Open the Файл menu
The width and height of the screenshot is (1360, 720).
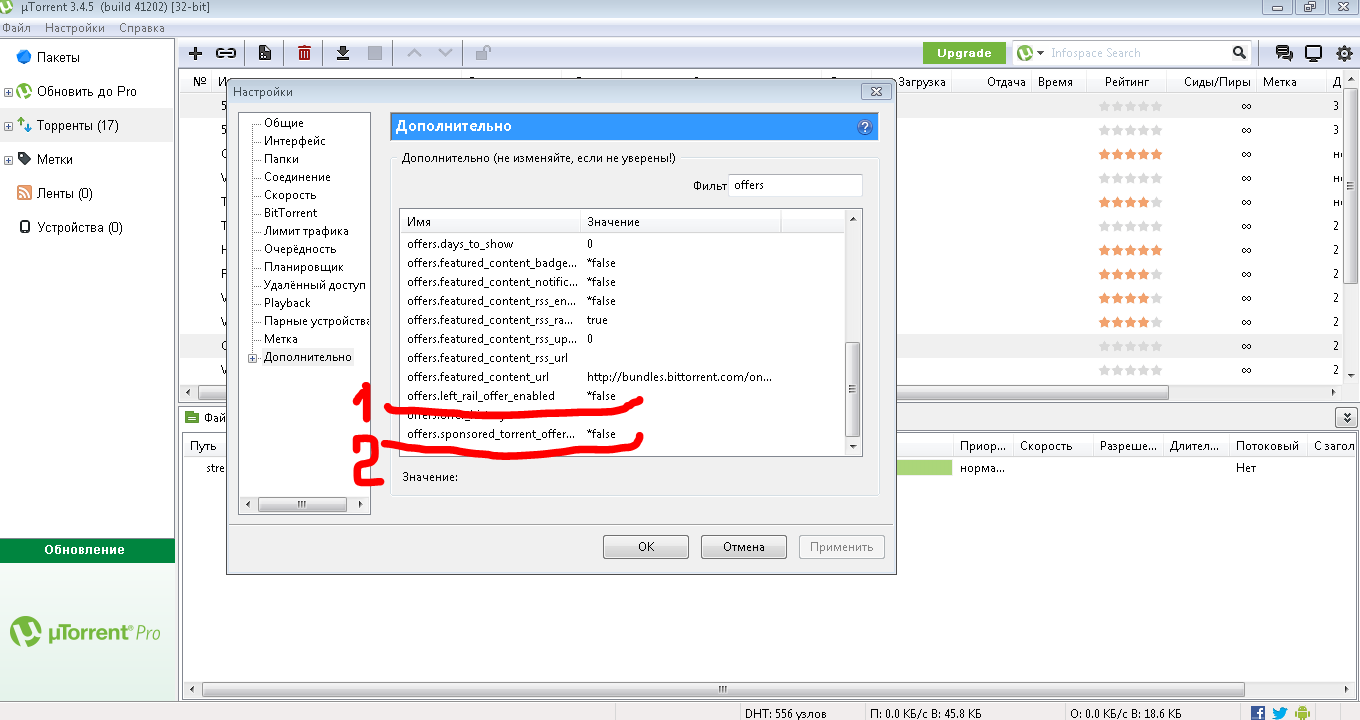click(x=16, y=28)
